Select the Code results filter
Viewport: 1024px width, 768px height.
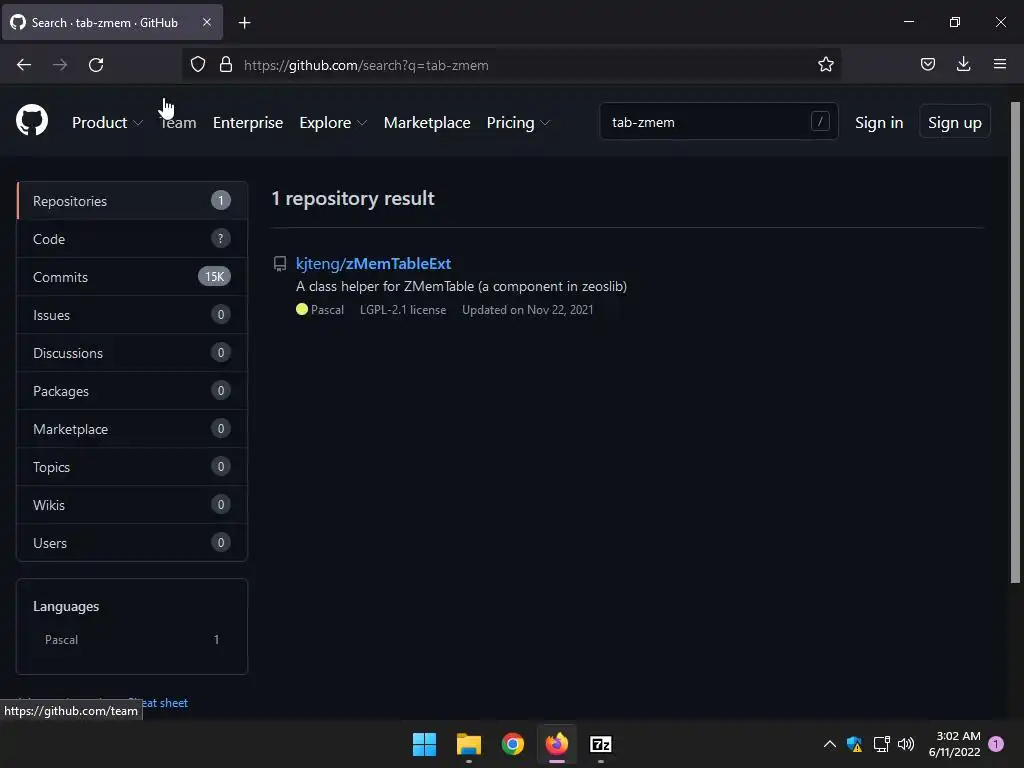tap(132, 239)
